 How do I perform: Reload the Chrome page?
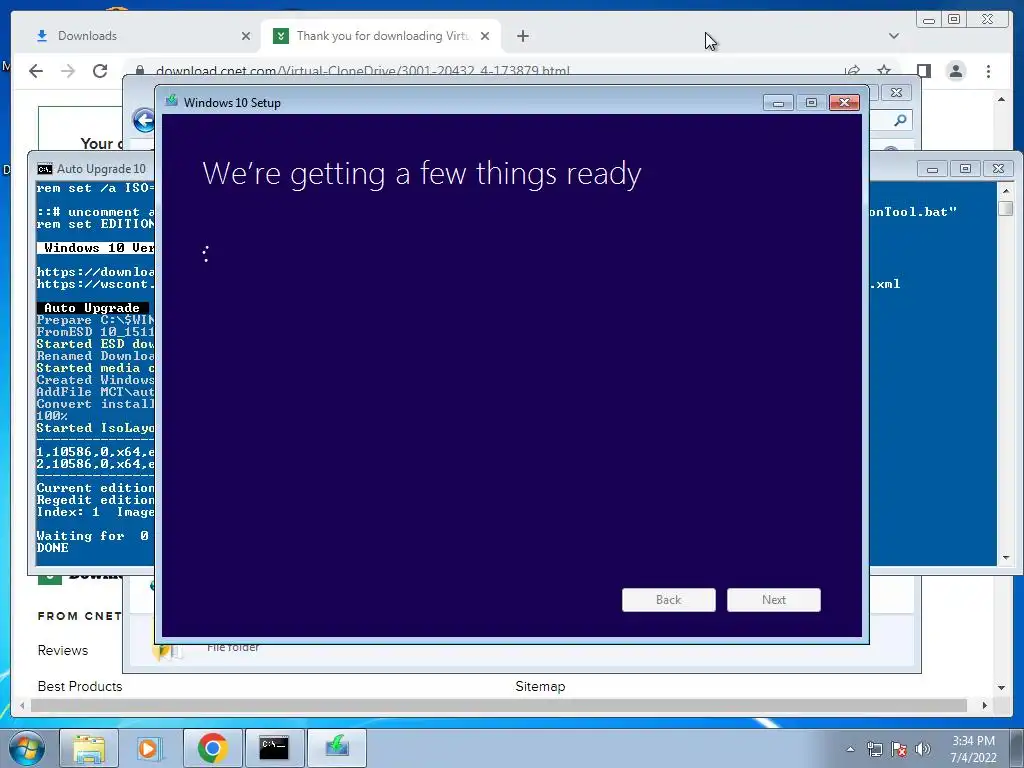pos(100,71)
